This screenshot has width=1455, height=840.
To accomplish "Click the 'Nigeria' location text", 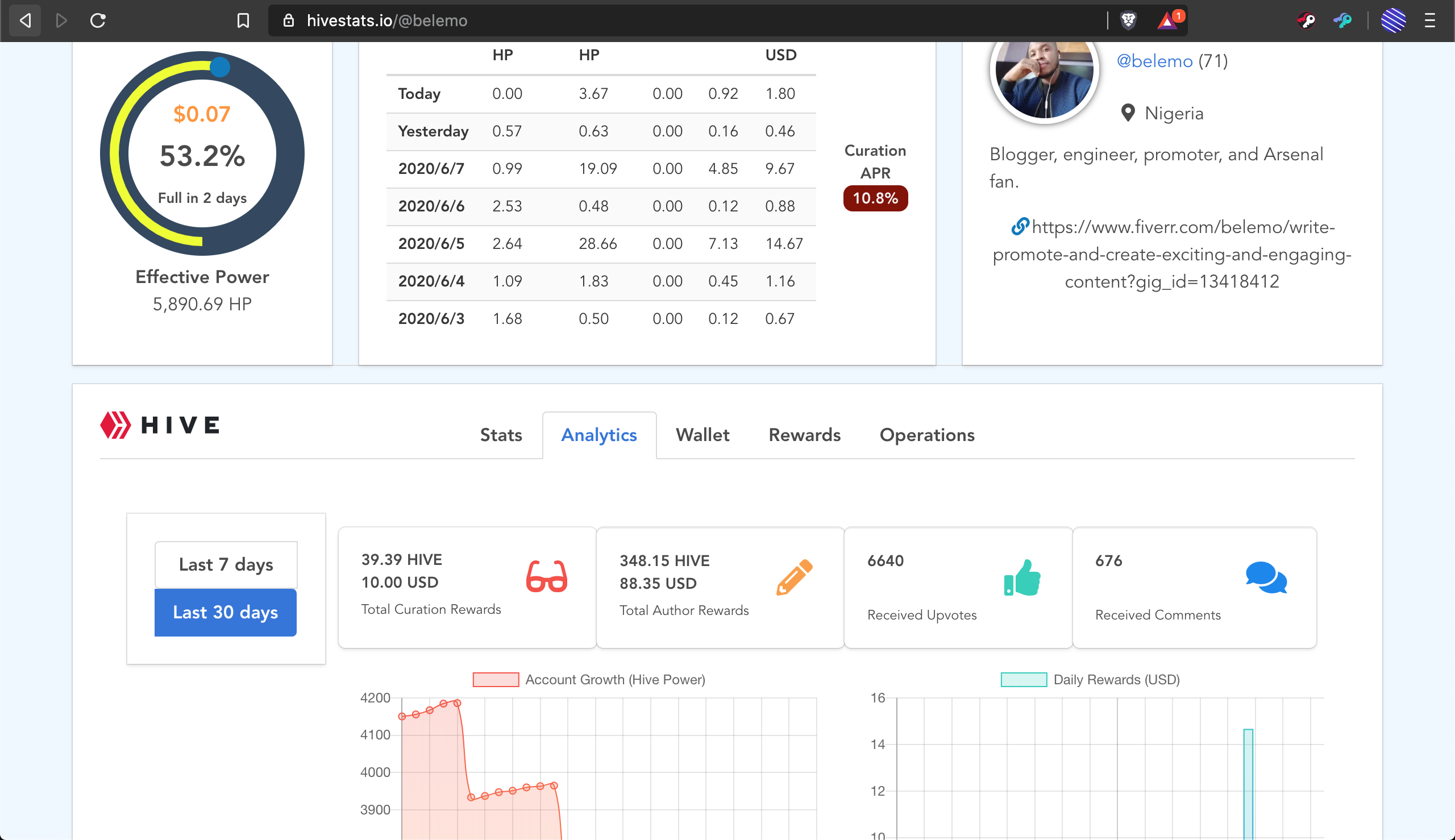I will 1174,113.
